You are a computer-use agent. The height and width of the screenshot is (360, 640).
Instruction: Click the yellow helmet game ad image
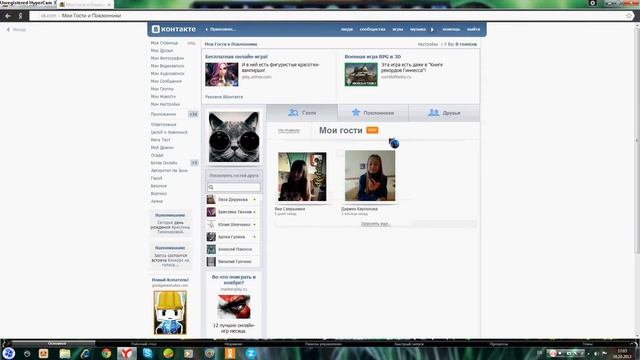170,312
